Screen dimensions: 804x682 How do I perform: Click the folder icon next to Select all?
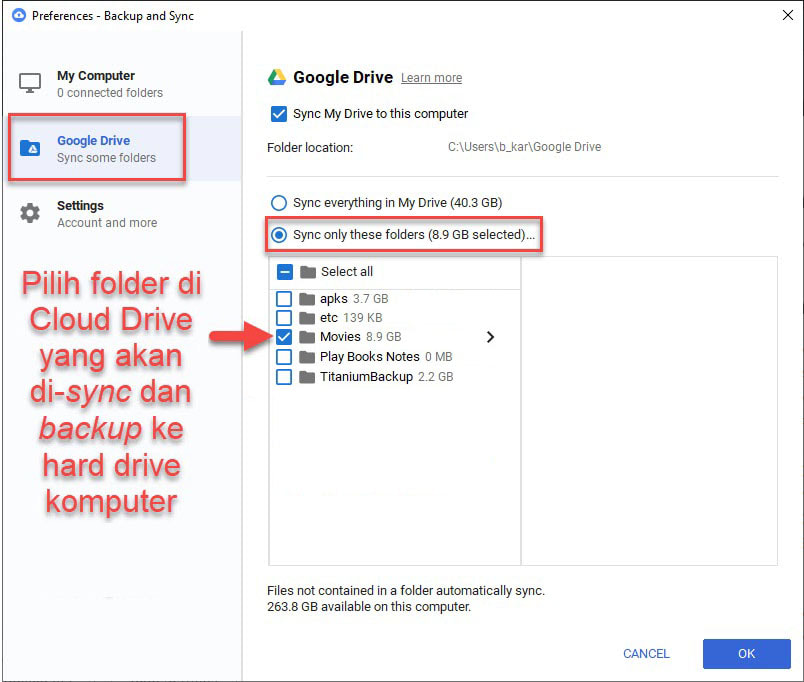click(x=308, y=272)
